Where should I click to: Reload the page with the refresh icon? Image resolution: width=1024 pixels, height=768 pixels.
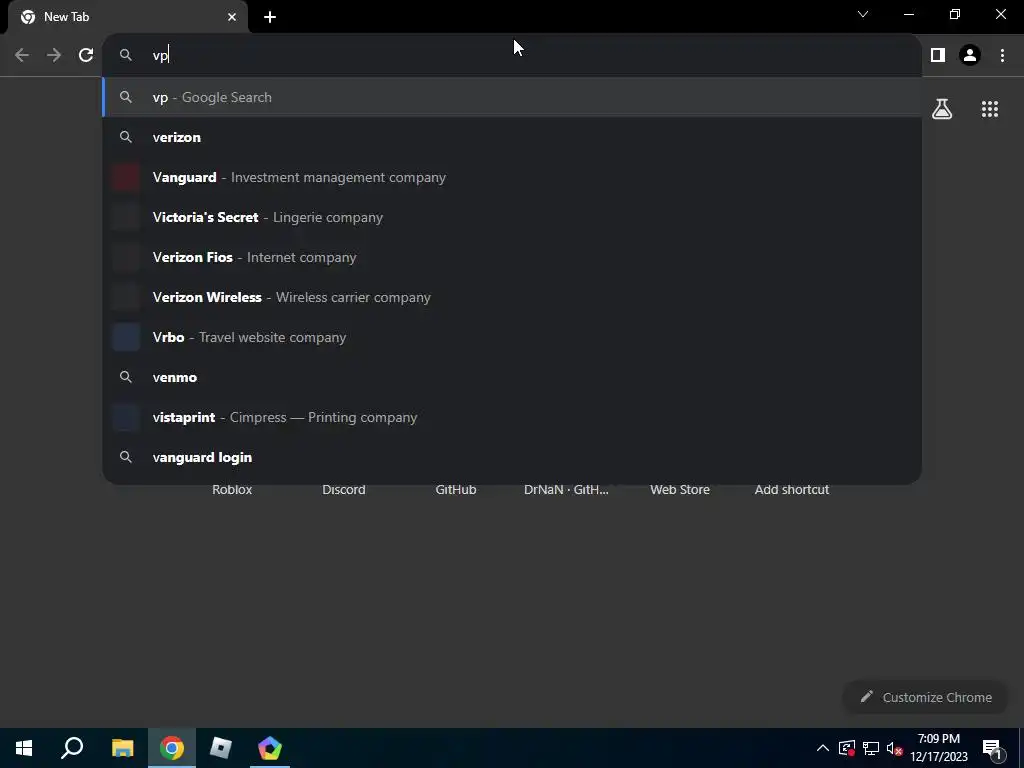point(86,56)
